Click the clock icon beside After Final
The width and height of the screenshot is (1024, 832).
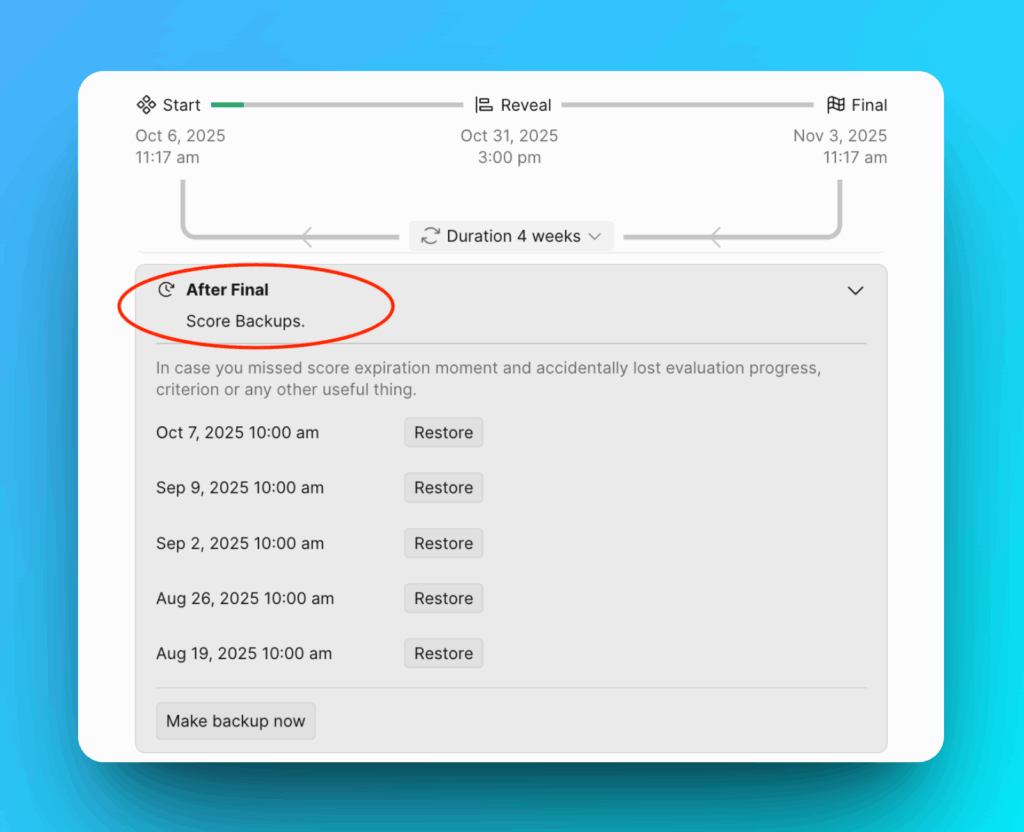pos(165,289)
